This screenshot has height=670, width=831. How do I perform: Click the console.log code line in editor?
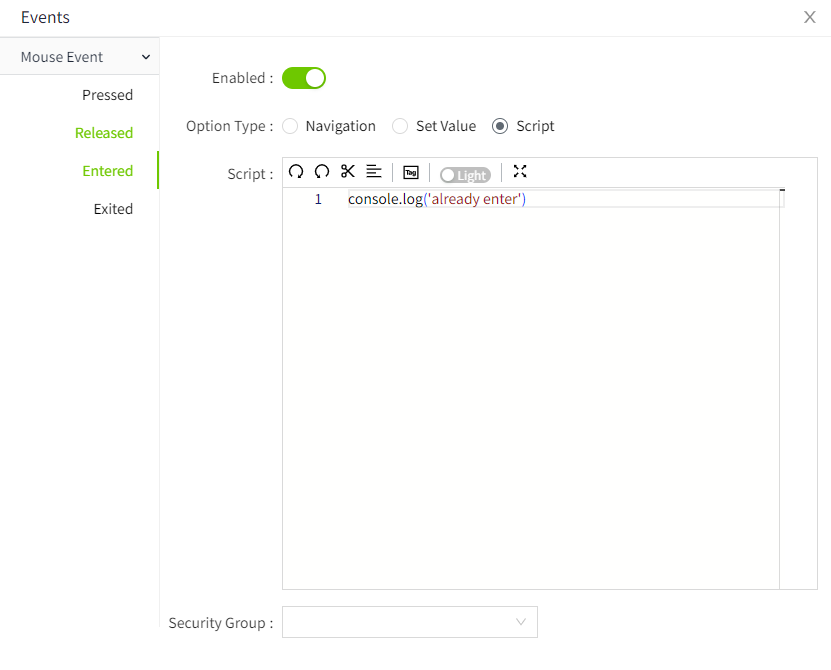coord(437,199)
